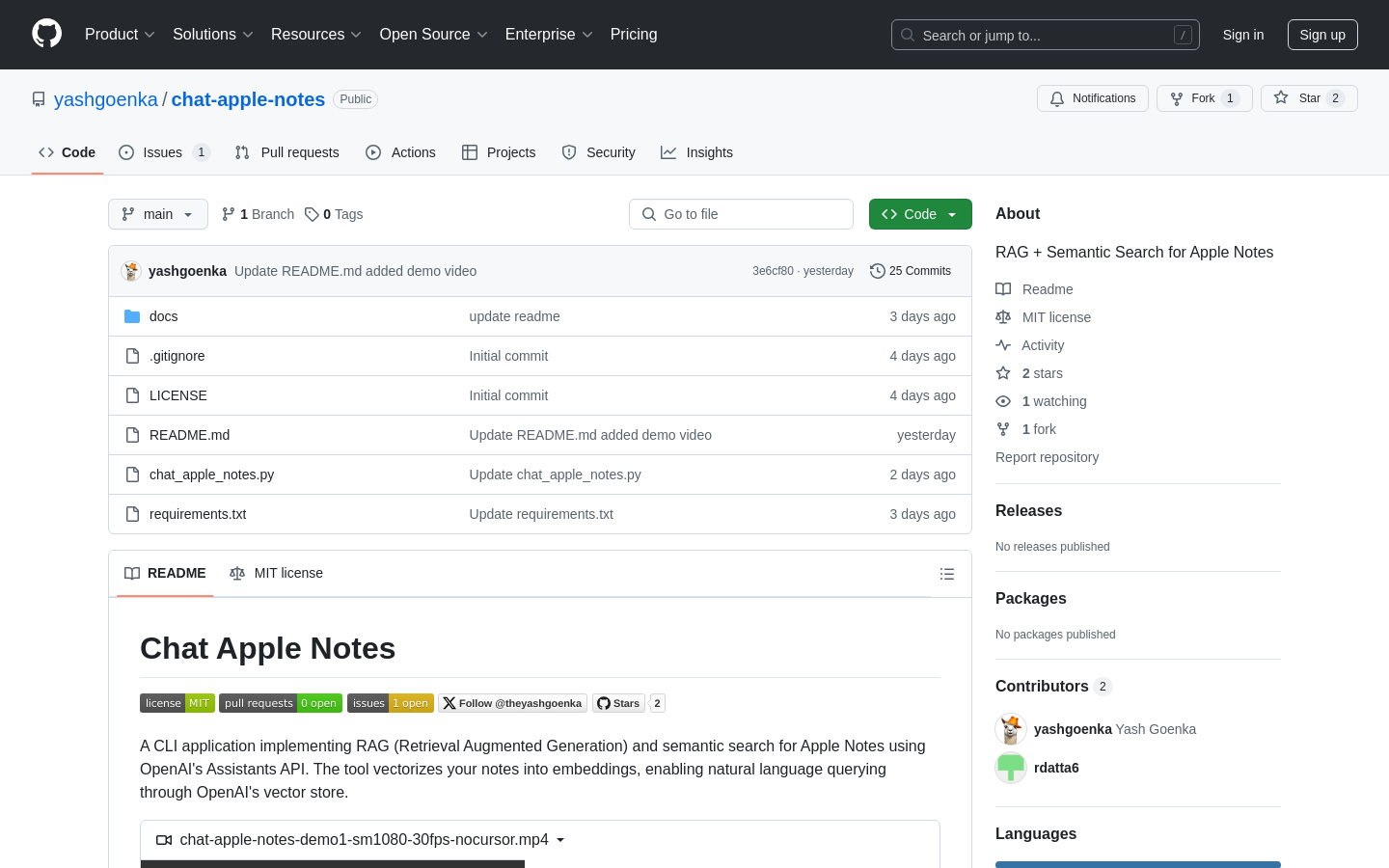
Task: Click the pull requests 0 open badge
Action: 281,703
